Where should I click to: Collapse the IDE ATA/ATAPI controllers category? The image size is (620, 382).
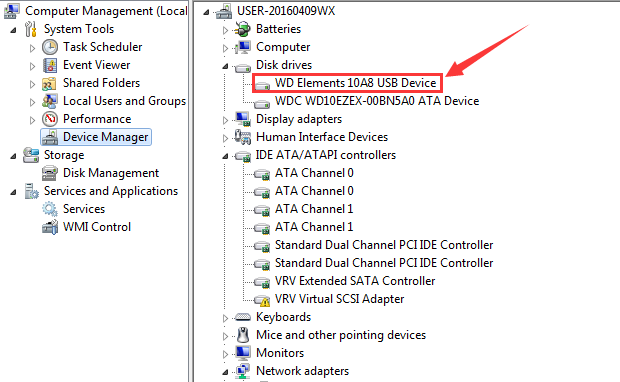[x=225, y=156]
